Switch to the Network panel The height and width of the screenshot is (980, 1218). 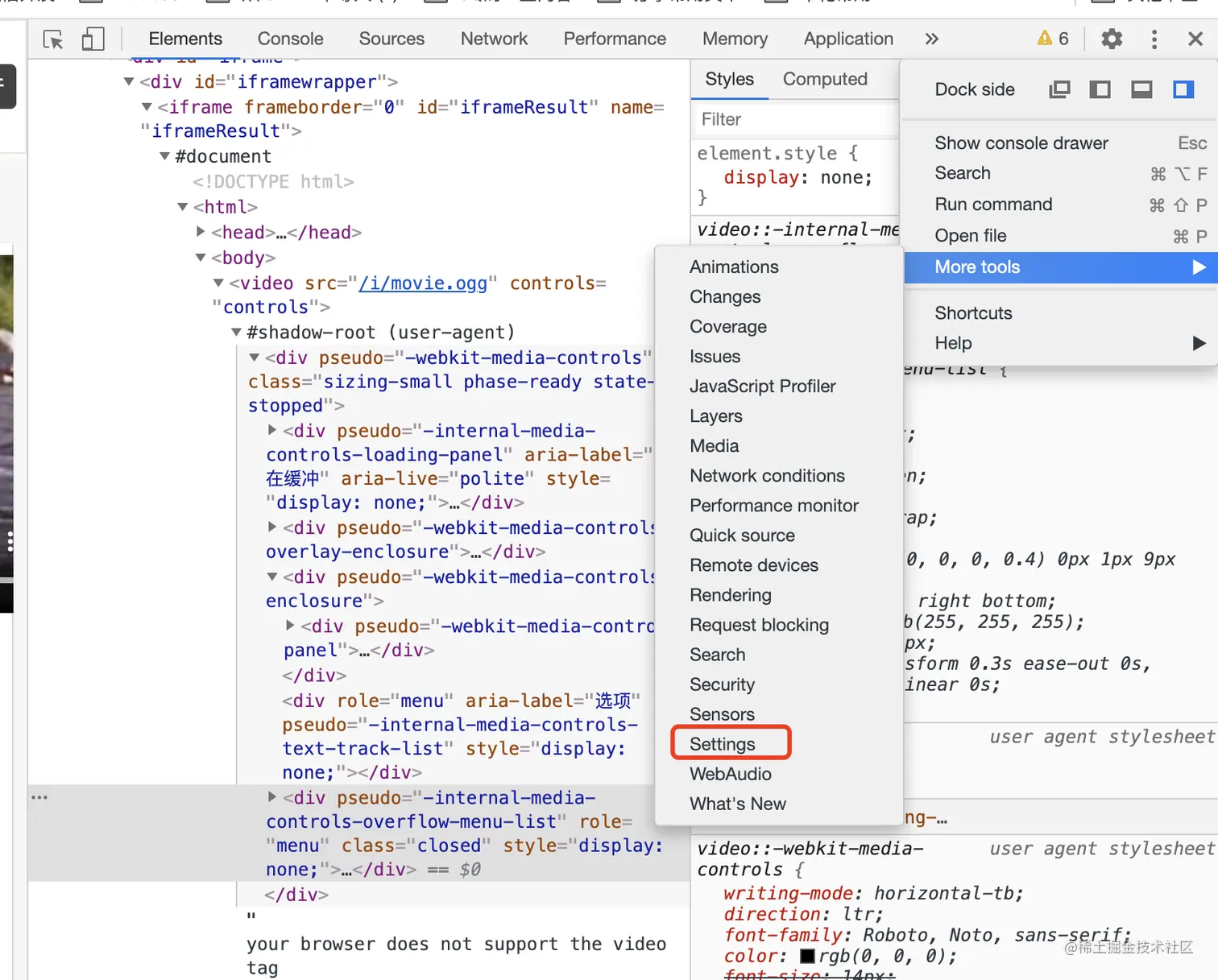click(x=494, y=38)
